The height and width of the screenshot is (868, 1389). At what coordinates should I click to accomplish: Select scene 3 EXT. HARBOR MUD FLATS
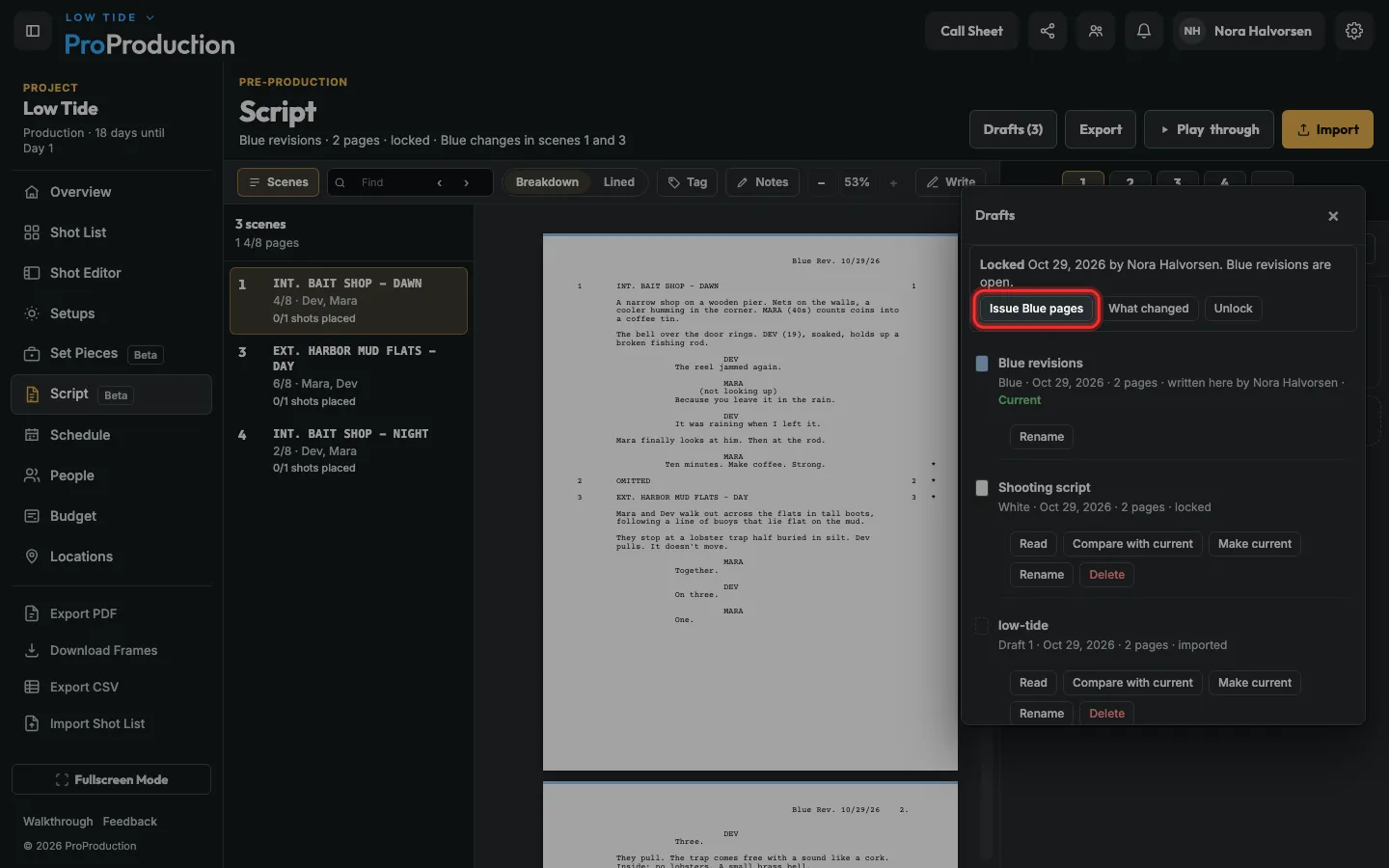pyautogui.click(x=348, y=375)
